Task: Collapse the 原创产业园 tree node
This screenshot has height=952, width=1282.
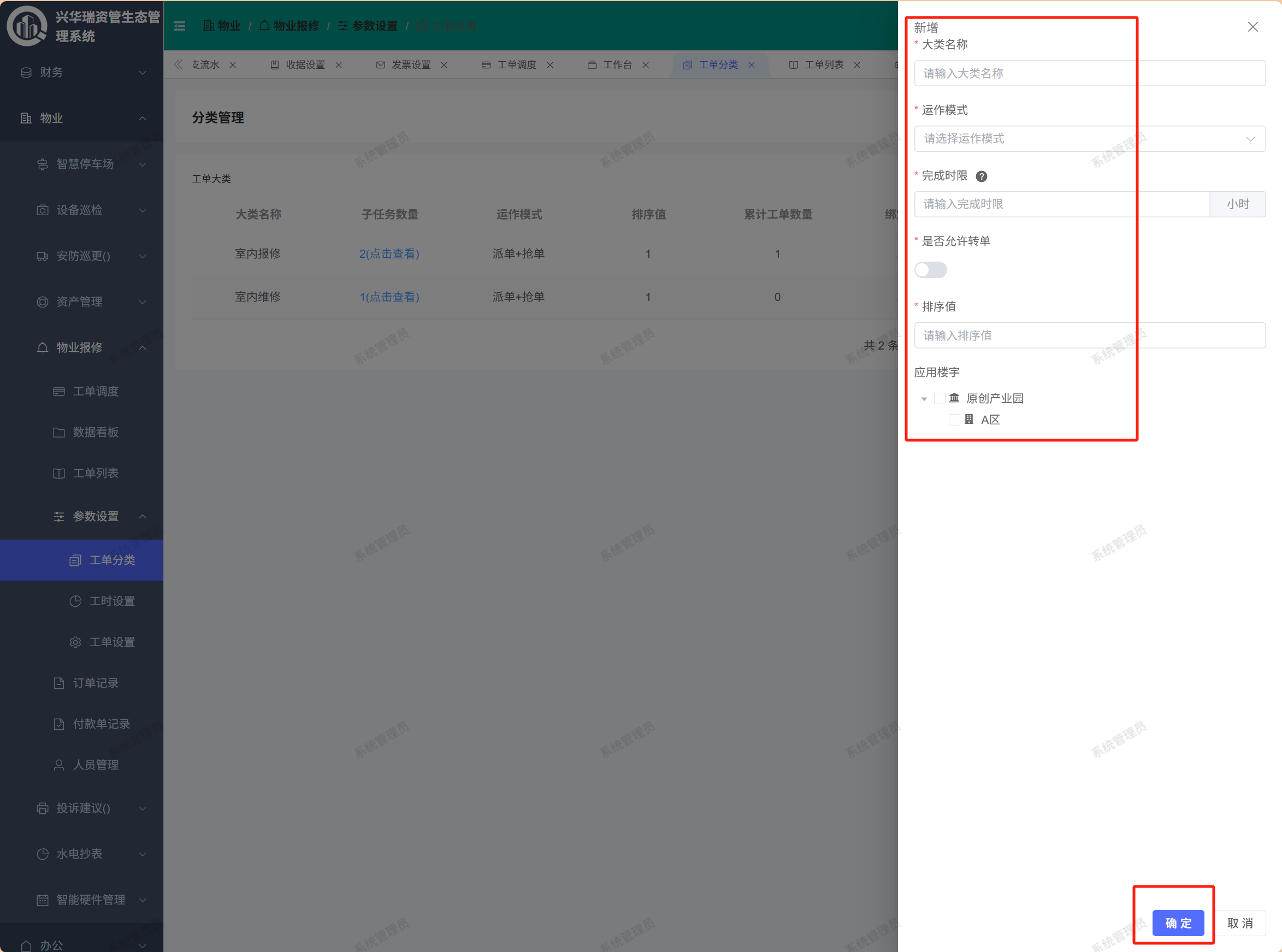Action: point(924,399)
